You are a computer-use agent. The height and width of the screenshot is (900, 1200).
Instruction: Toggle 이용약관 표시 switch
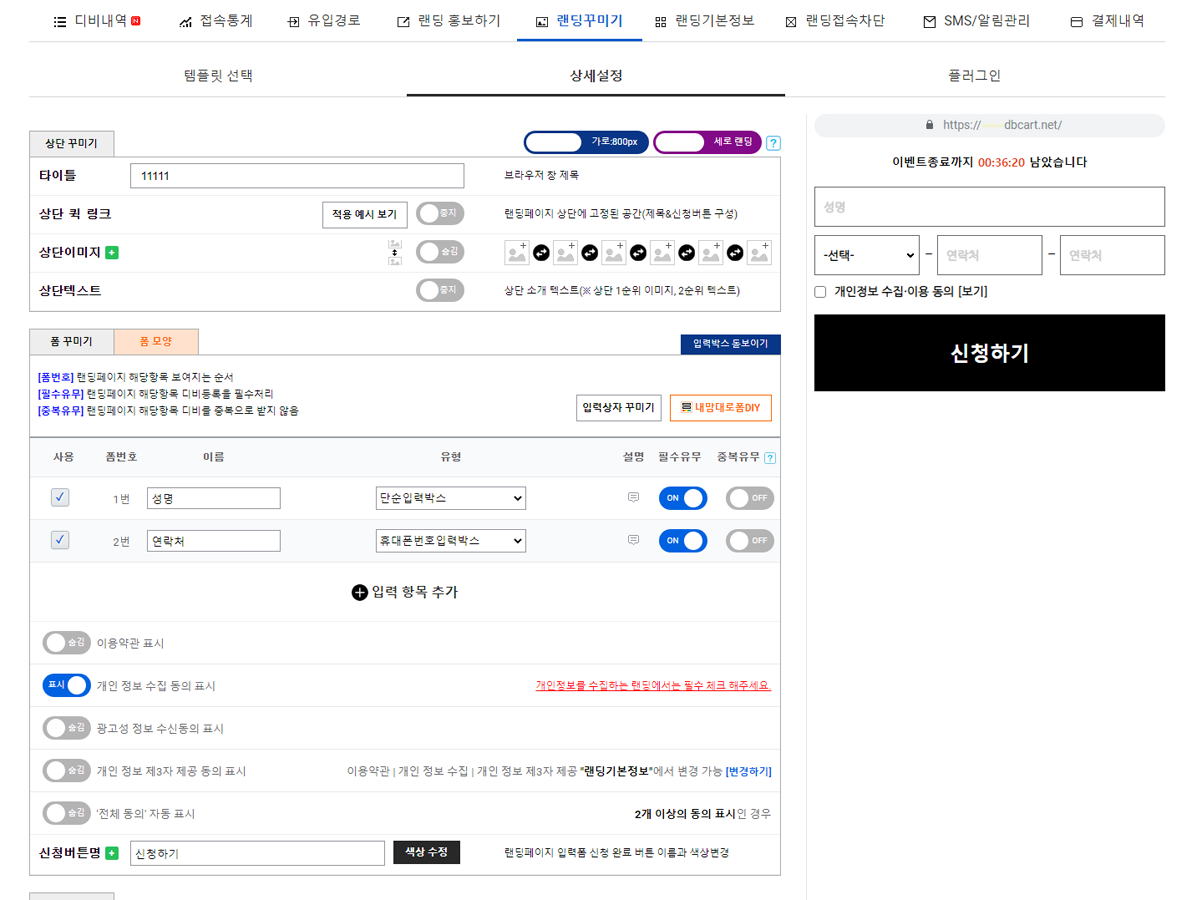[x=66, y=643]
